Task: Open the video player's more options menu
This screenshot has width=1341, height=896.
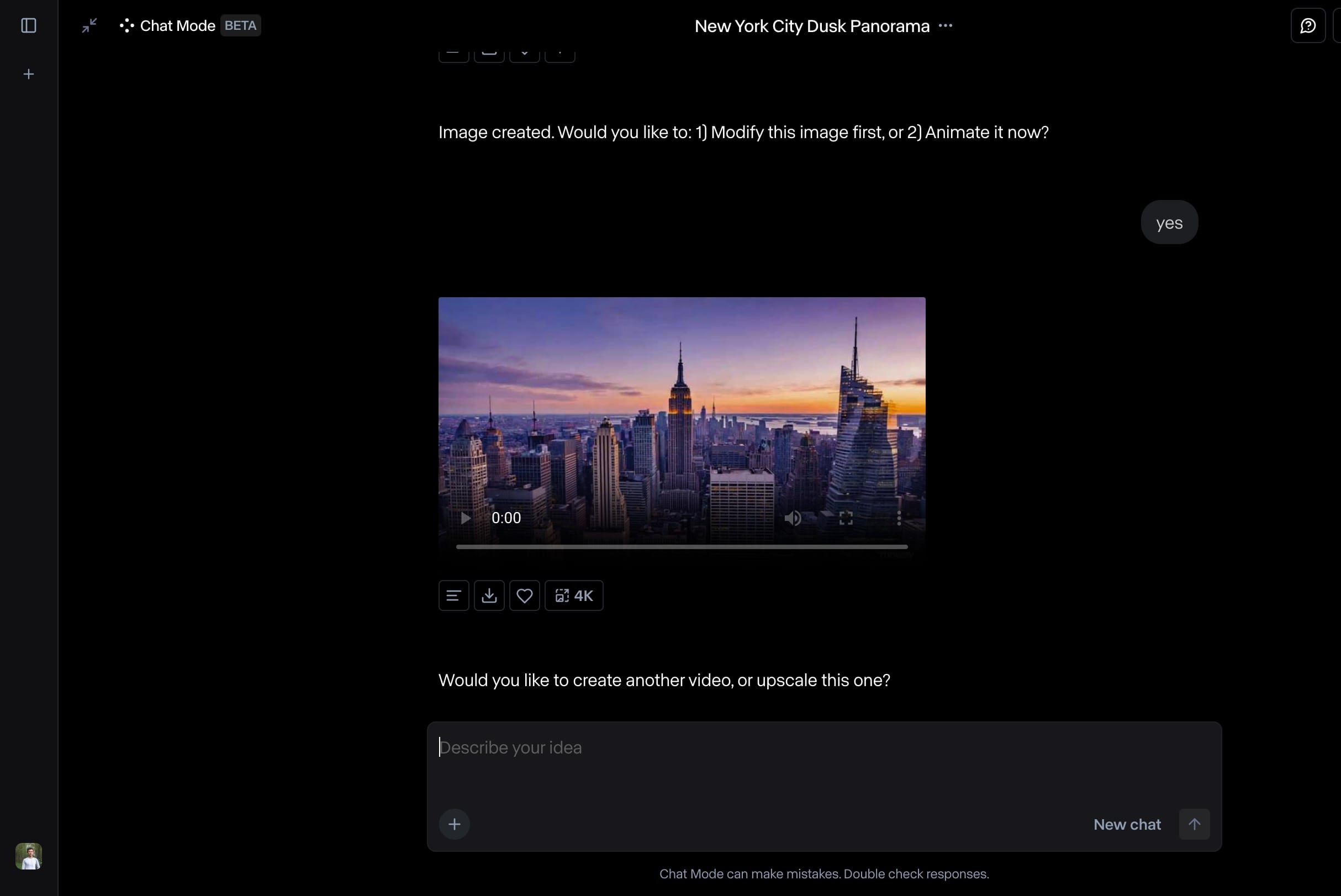Action: click(899, 518)
